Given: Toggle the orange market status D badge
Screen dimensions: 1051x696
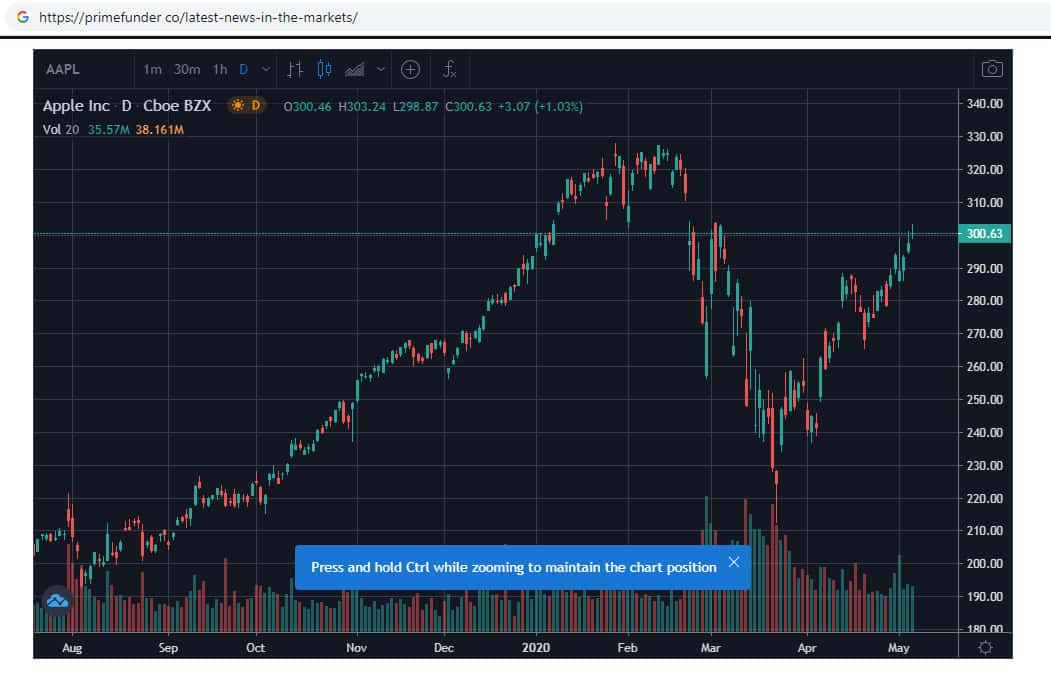Looking at the screenshot, I should [245, 105].
